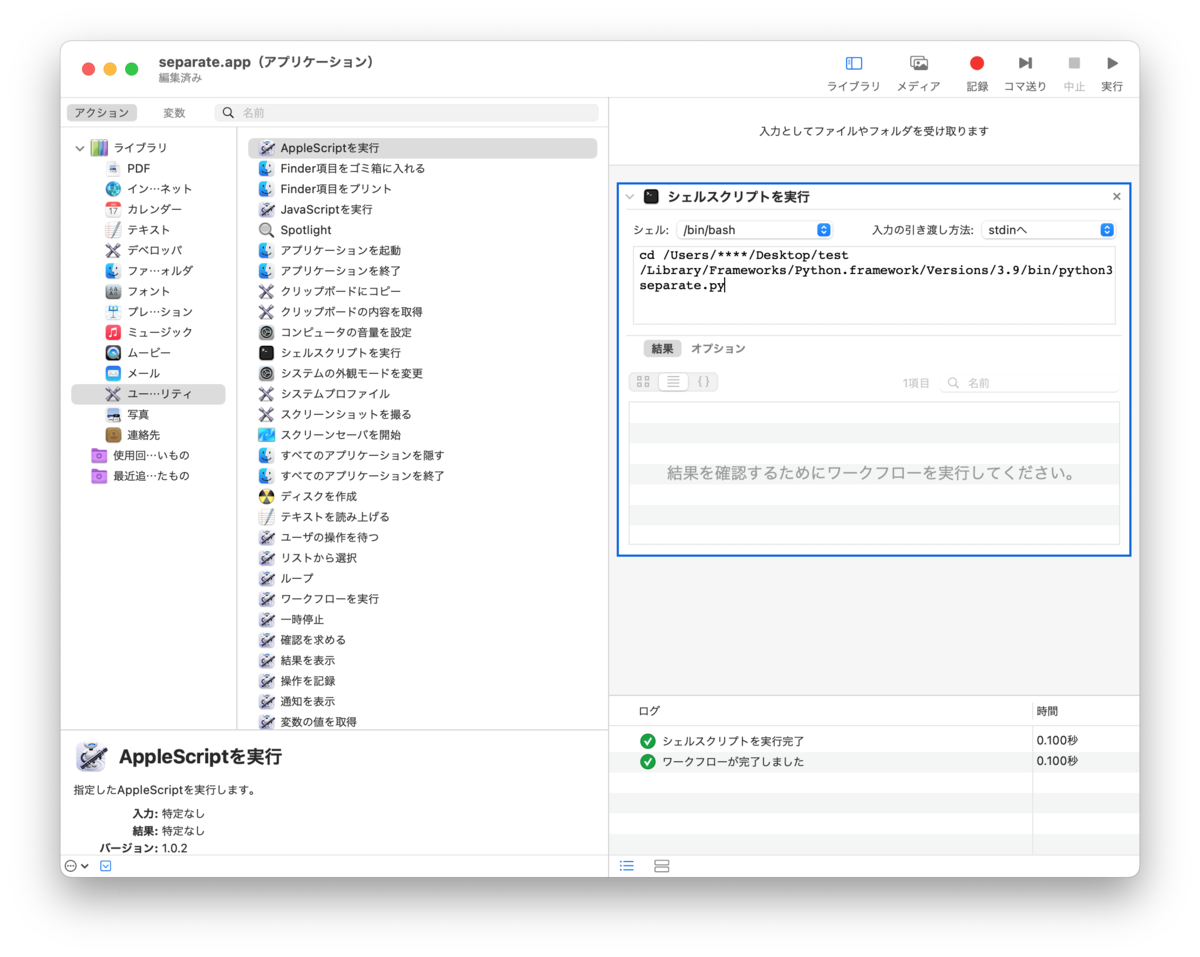Select the ユー…リティ library category

pos(148,394)
